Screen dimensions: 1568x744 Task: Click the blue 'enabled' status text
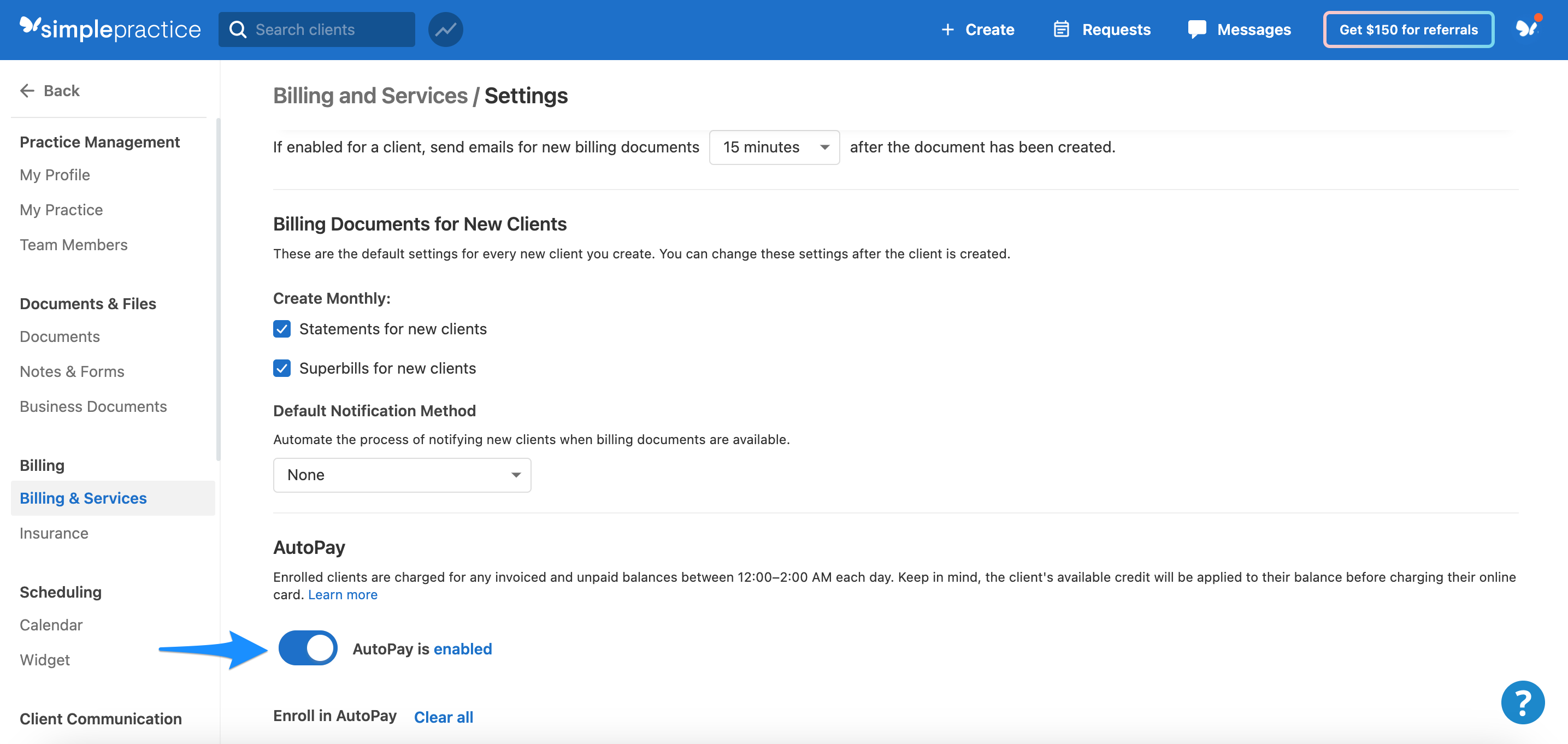[463, 649]
